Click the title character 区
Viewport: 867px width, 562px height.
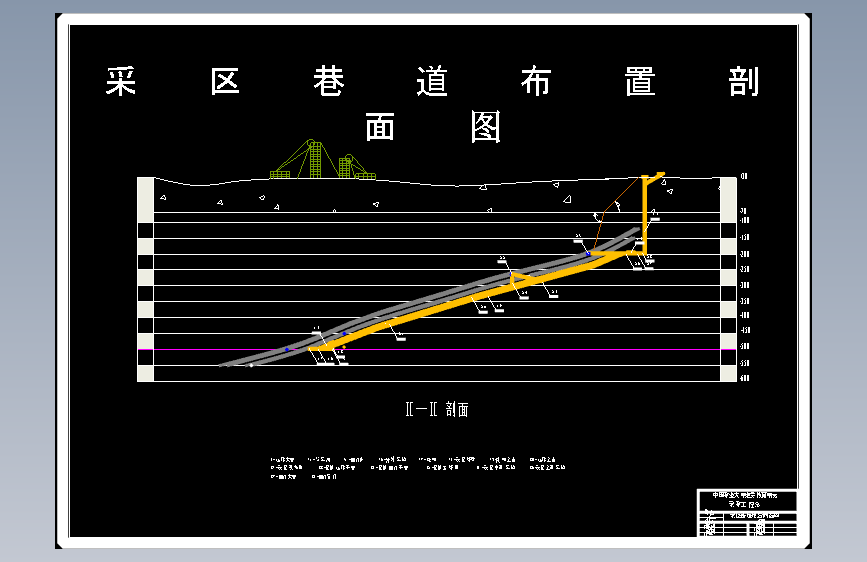(225, 81)
